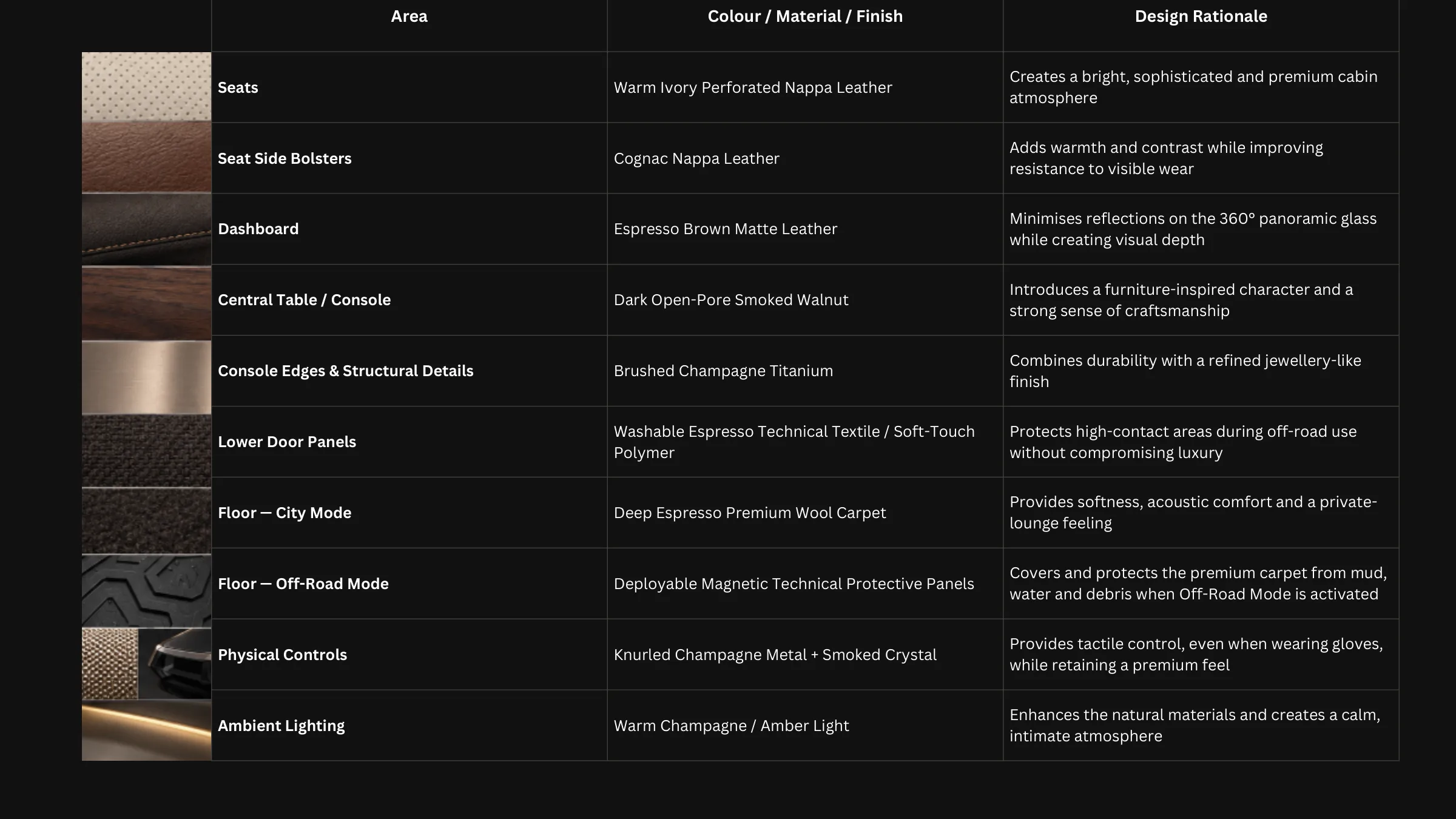Click the Area column header
Image resolution: width=1456 pixels, height=819 pixels.
click(409, 16)
